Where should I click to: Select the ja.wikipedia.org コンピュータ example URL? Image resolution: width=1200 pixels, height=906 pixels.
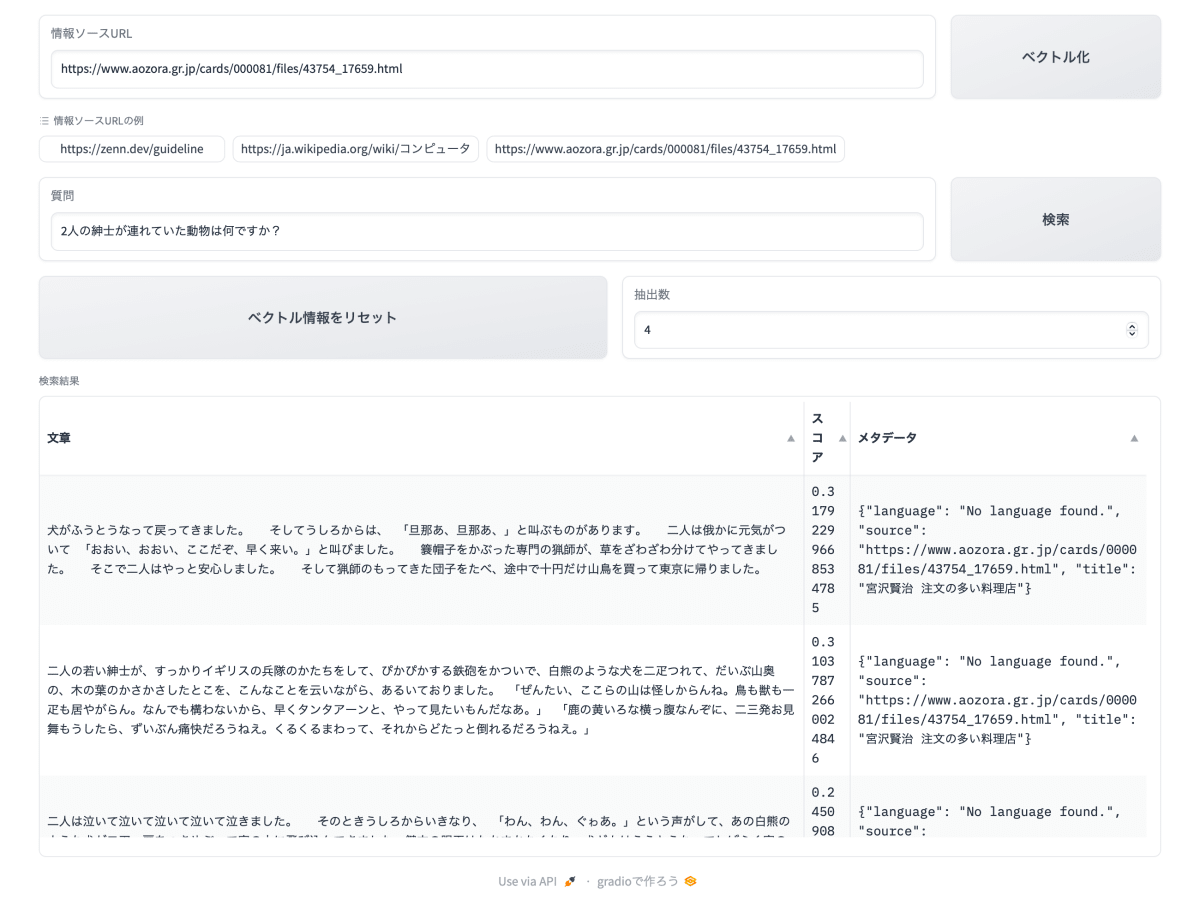(x=355, y=149)
